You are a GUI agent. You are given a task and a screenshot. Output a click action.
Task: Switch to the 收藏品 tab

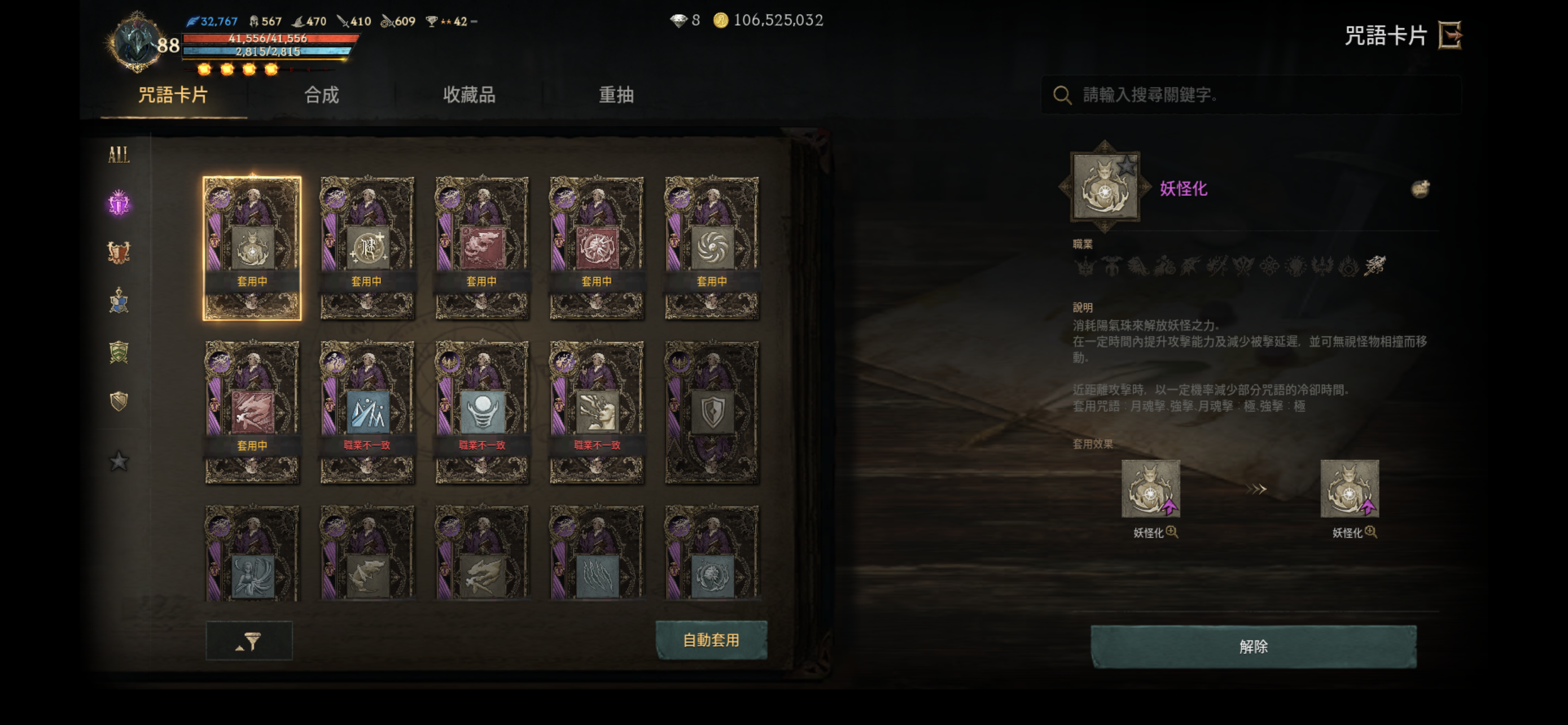click(x=468, y=95)
